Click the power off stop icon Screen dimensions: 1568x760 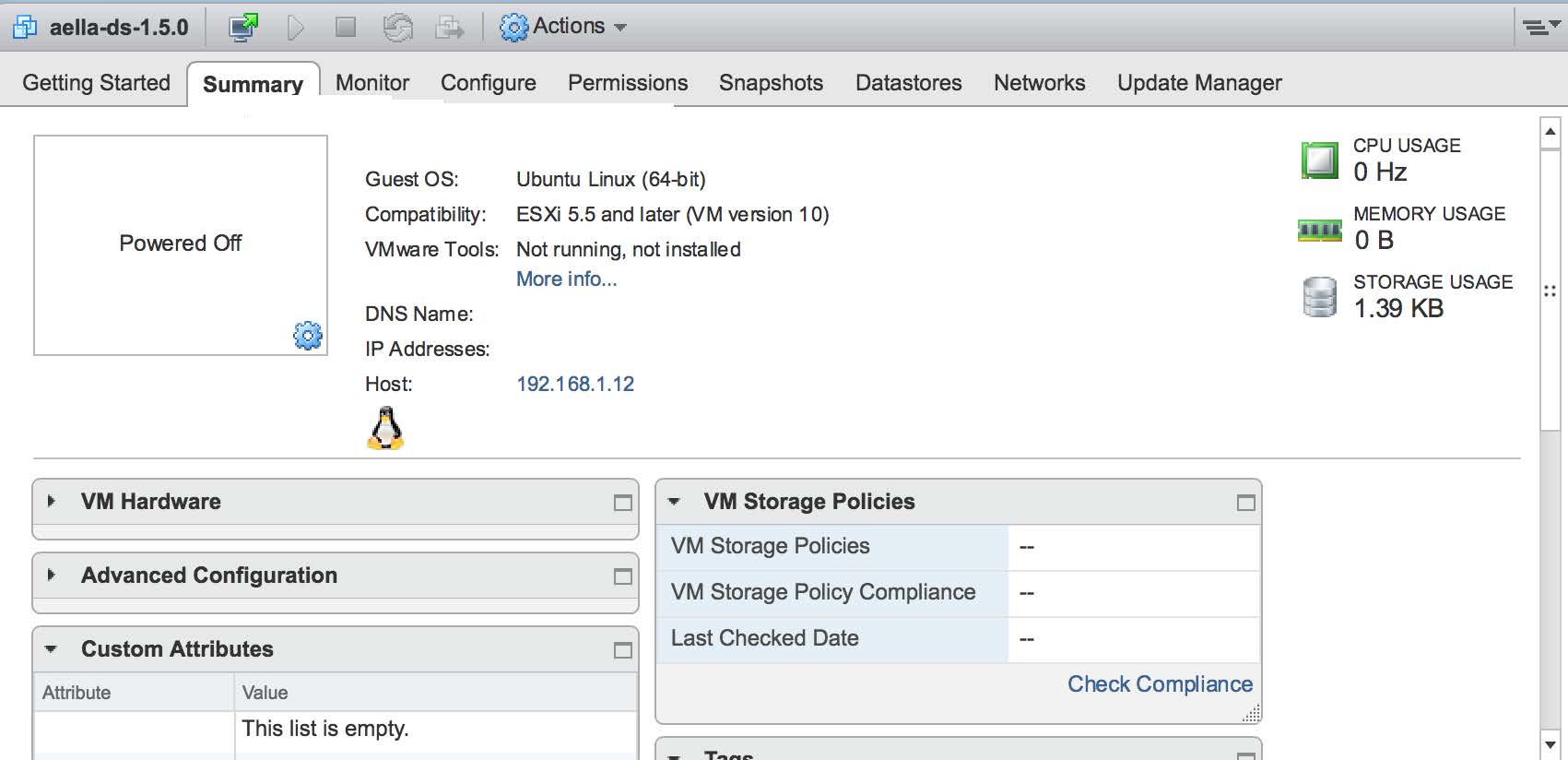pos(346,28)
